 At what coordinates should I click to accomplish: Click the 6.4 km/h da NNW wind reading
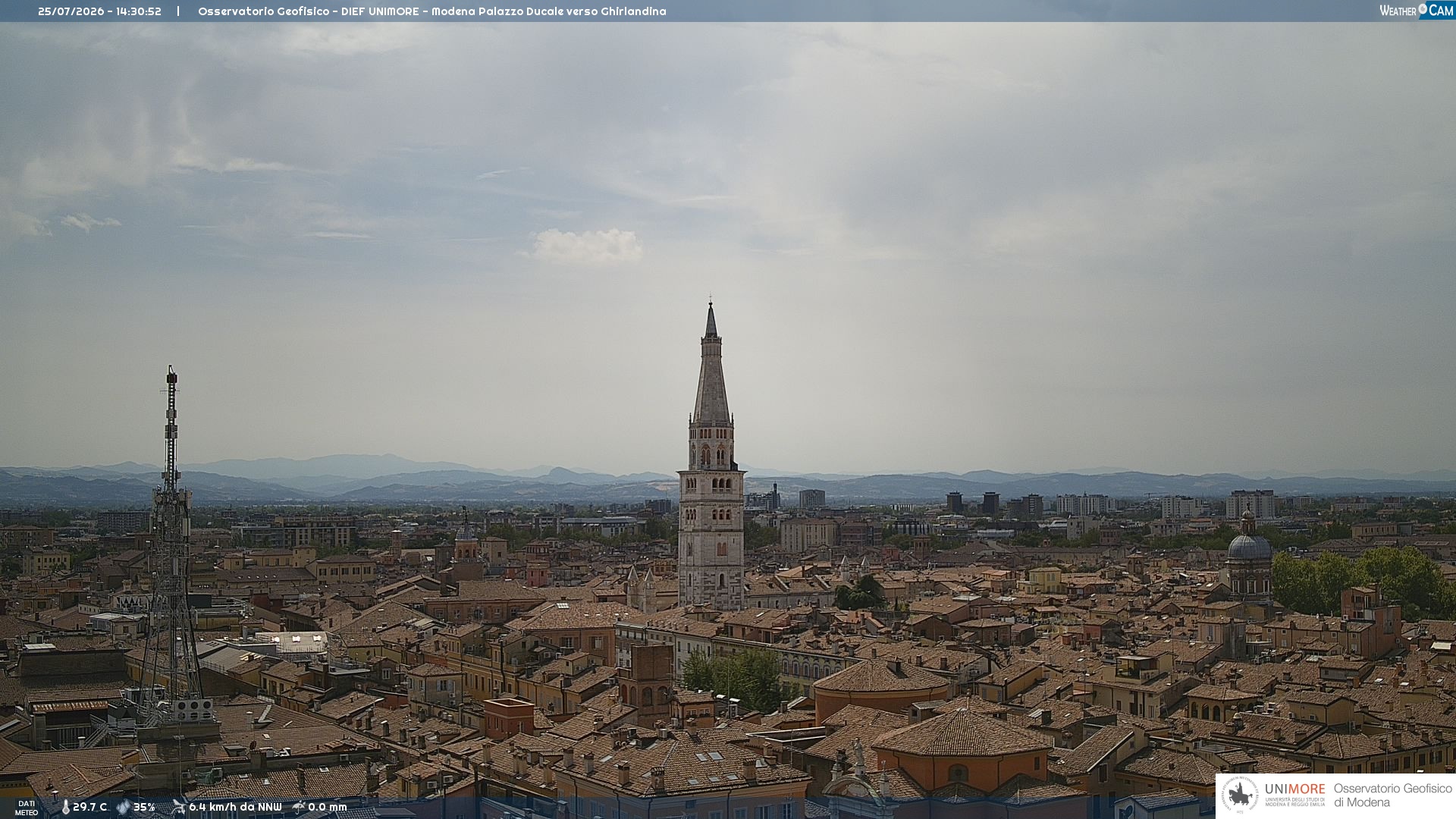click(x=235, y=808)
